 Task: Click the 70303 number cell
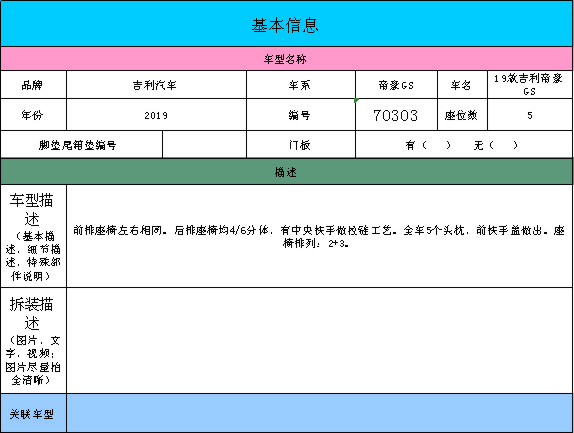pos(396,115)
